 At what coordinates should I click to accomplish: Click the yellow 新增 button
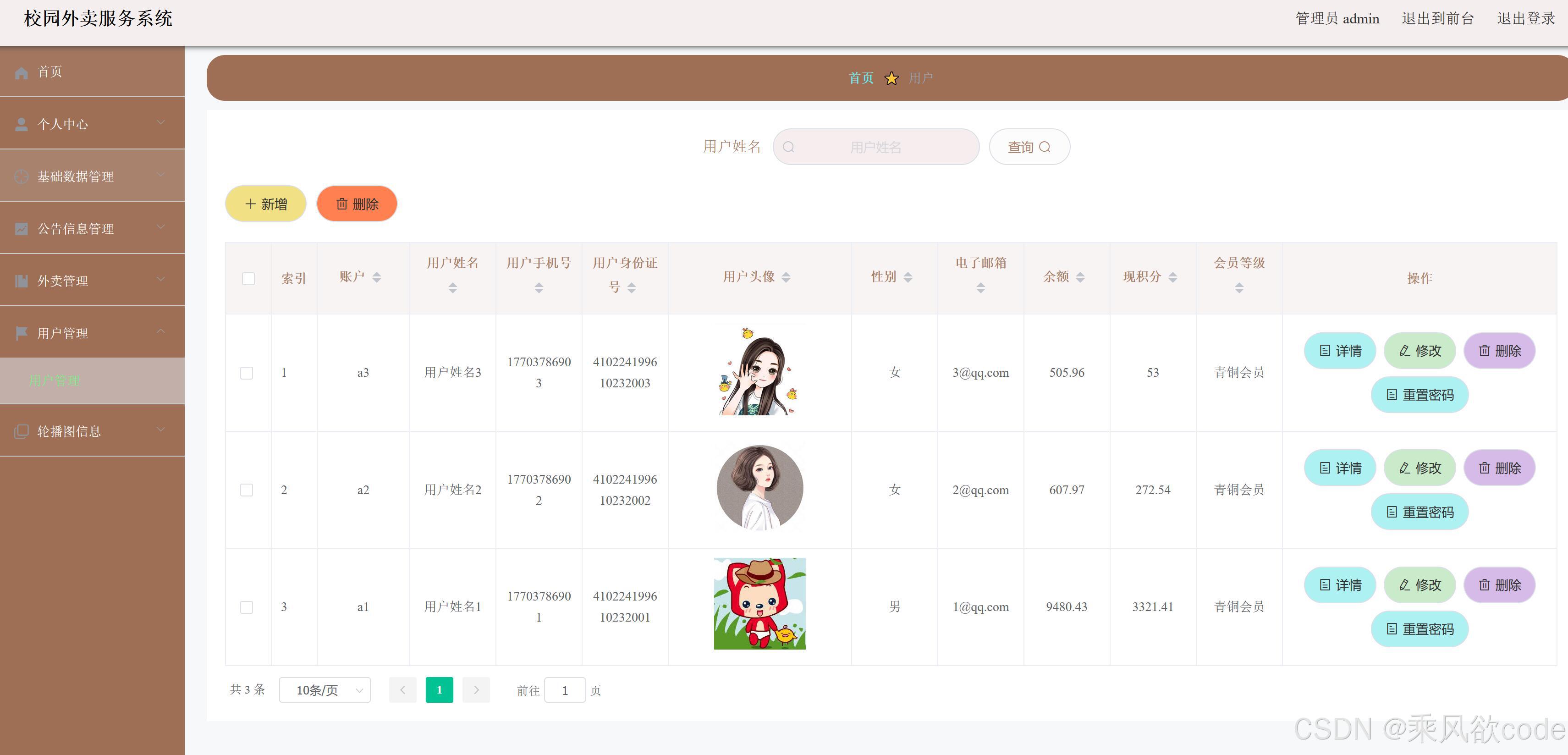pyautogui.click(x=266, y=204)
